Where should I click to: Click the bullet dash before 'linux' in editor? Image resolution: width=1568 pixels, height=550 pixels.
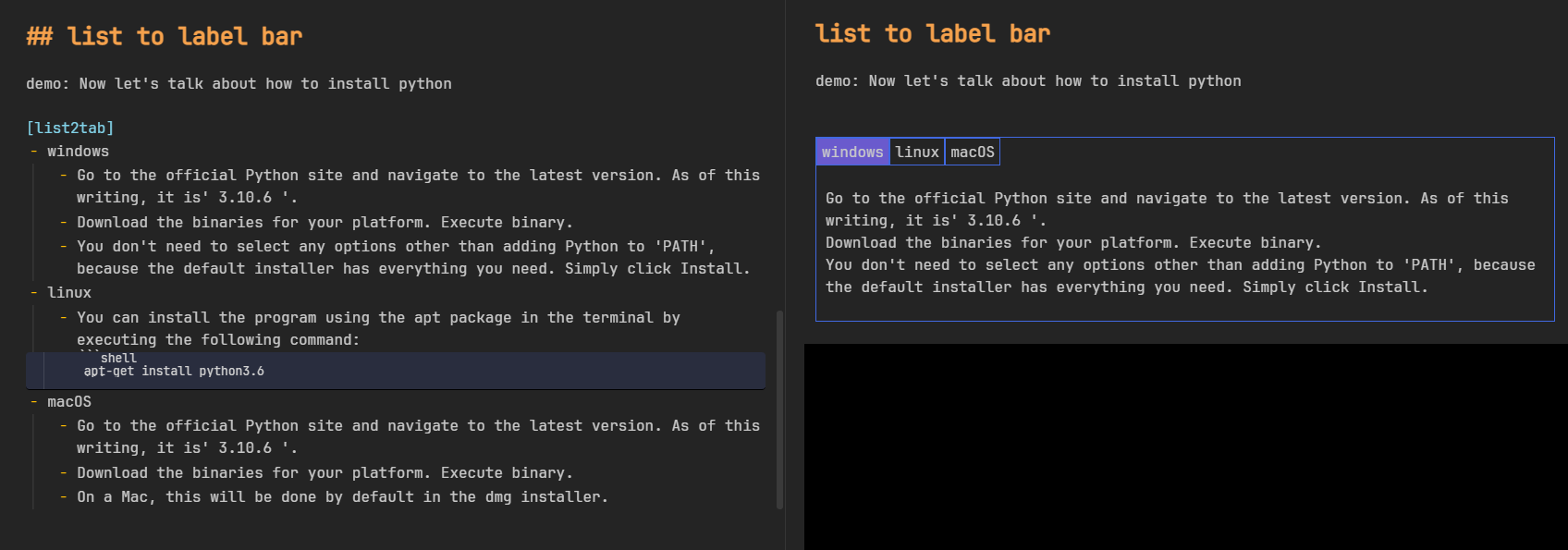(34, 293)
